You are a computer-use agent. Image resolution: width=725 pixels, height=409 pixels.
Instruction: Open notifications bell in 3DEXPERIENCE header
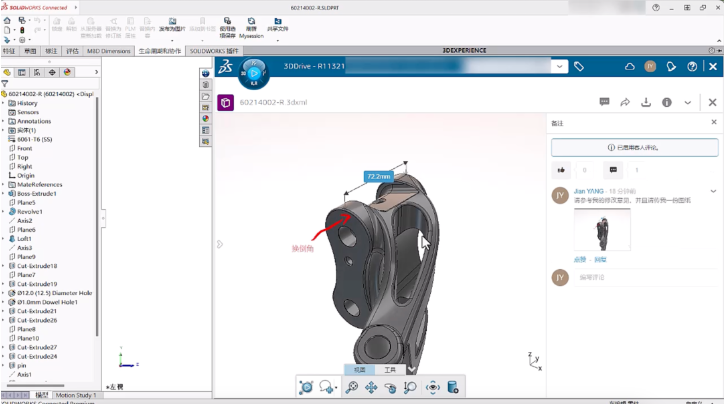(671, 67)
